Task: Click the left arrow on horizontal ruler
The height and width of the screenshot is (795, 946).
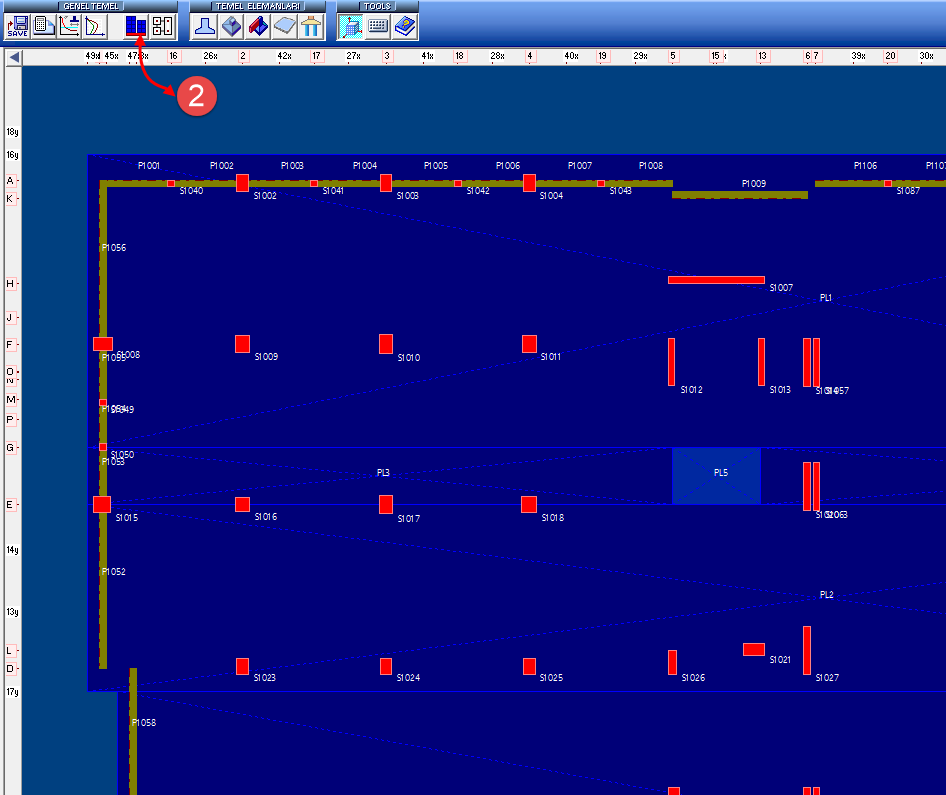Action: 14,58
